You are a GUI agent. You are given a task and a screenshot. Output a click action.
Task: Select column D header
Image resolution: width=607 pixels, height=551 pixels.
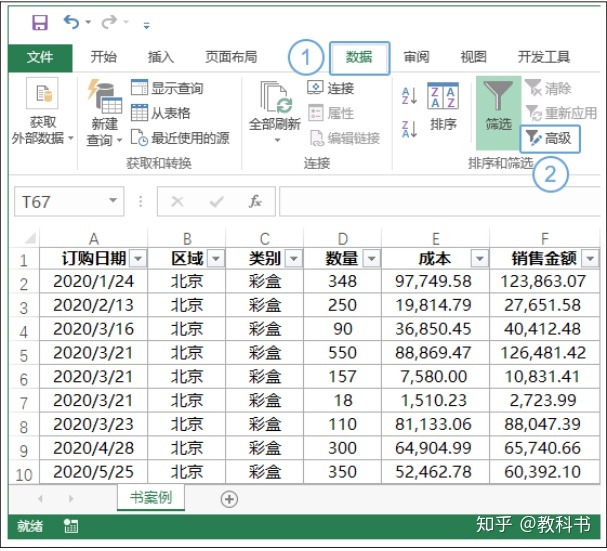343,239
